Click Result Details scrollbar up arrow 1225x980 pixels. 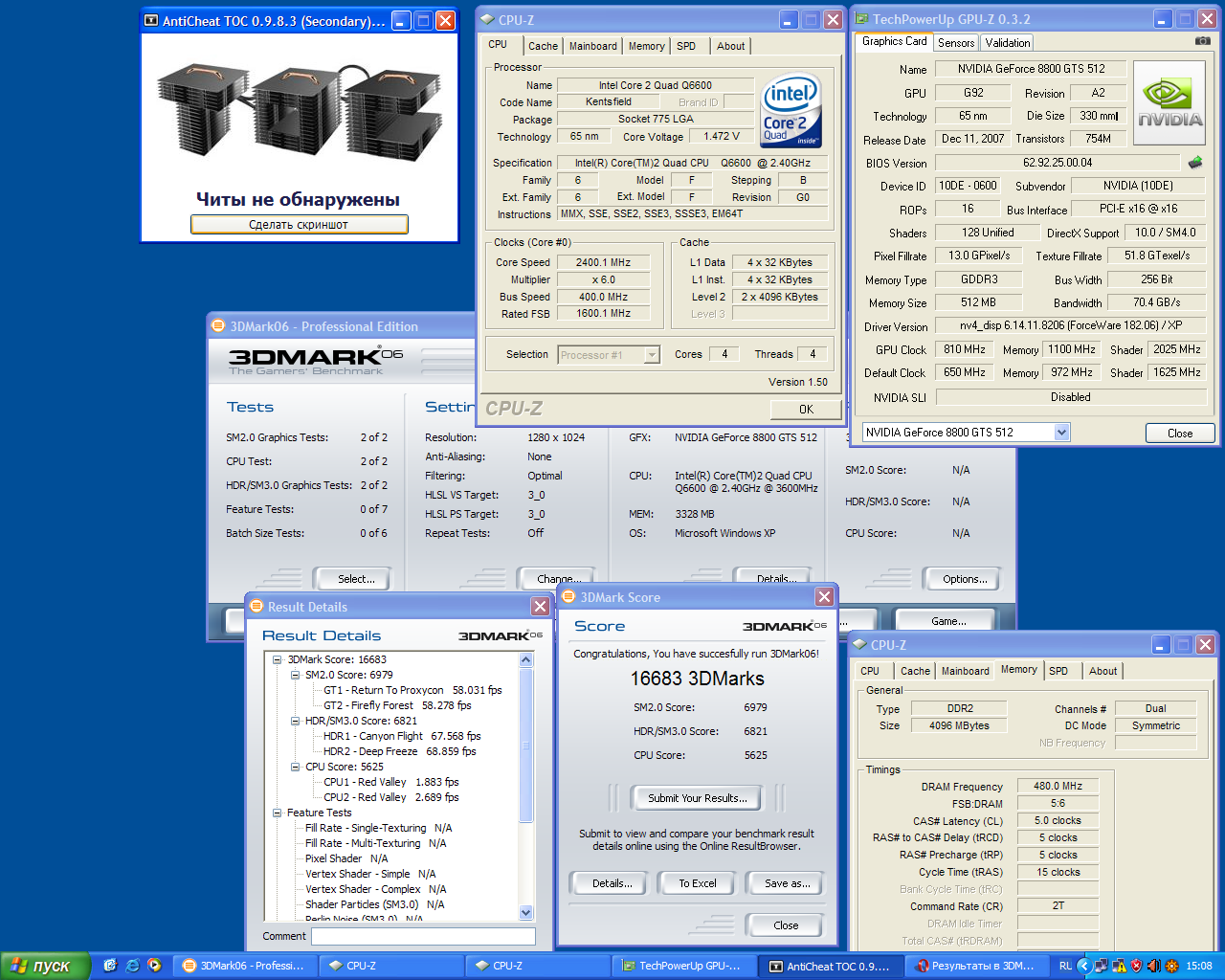(525, 660)
